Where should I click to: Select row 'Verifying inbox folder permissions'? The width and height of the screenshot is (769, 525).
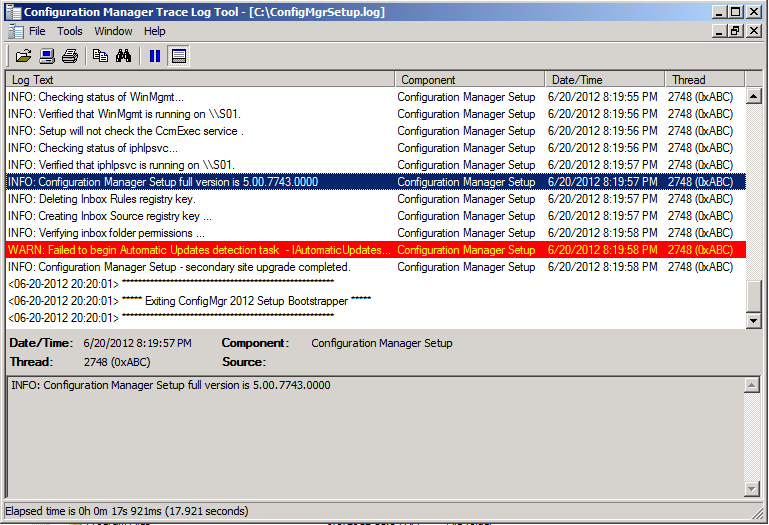(376, 233)
